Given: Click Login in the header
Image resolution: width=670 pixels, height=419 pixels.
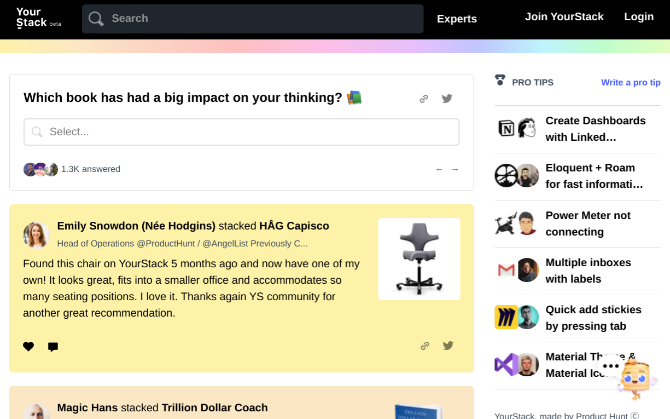Looking at the screenshot, I should pyautogui.click(x=638, y=17).
